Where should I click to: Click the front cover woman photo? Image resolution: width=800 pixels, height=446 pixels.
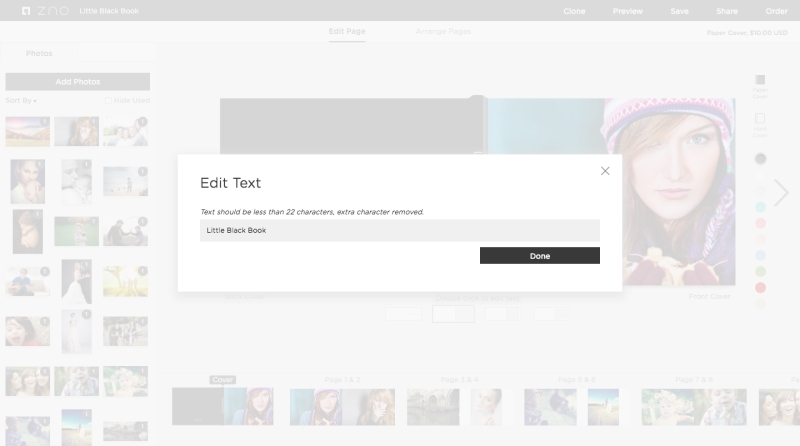[x=679, y=191]
